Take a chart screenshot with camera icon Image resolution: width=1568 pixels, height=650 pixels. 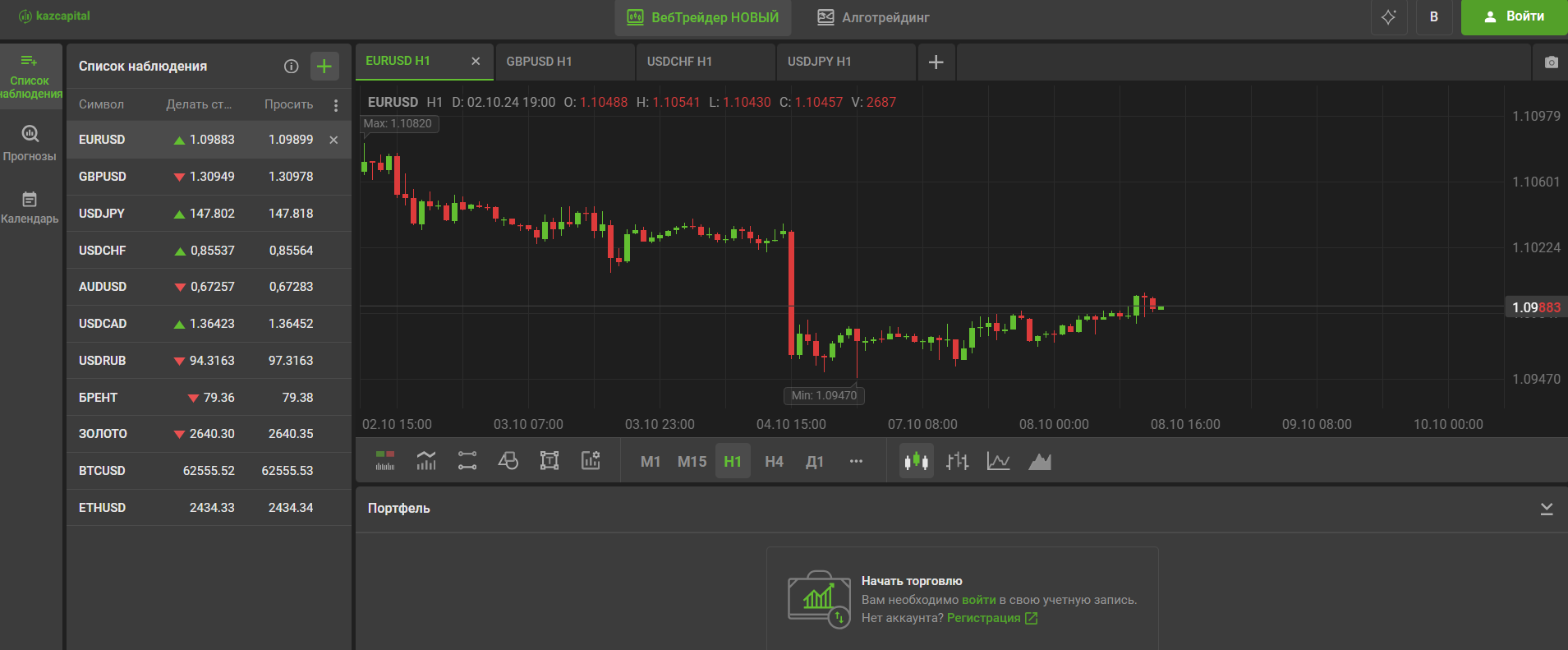point(1551,62)
